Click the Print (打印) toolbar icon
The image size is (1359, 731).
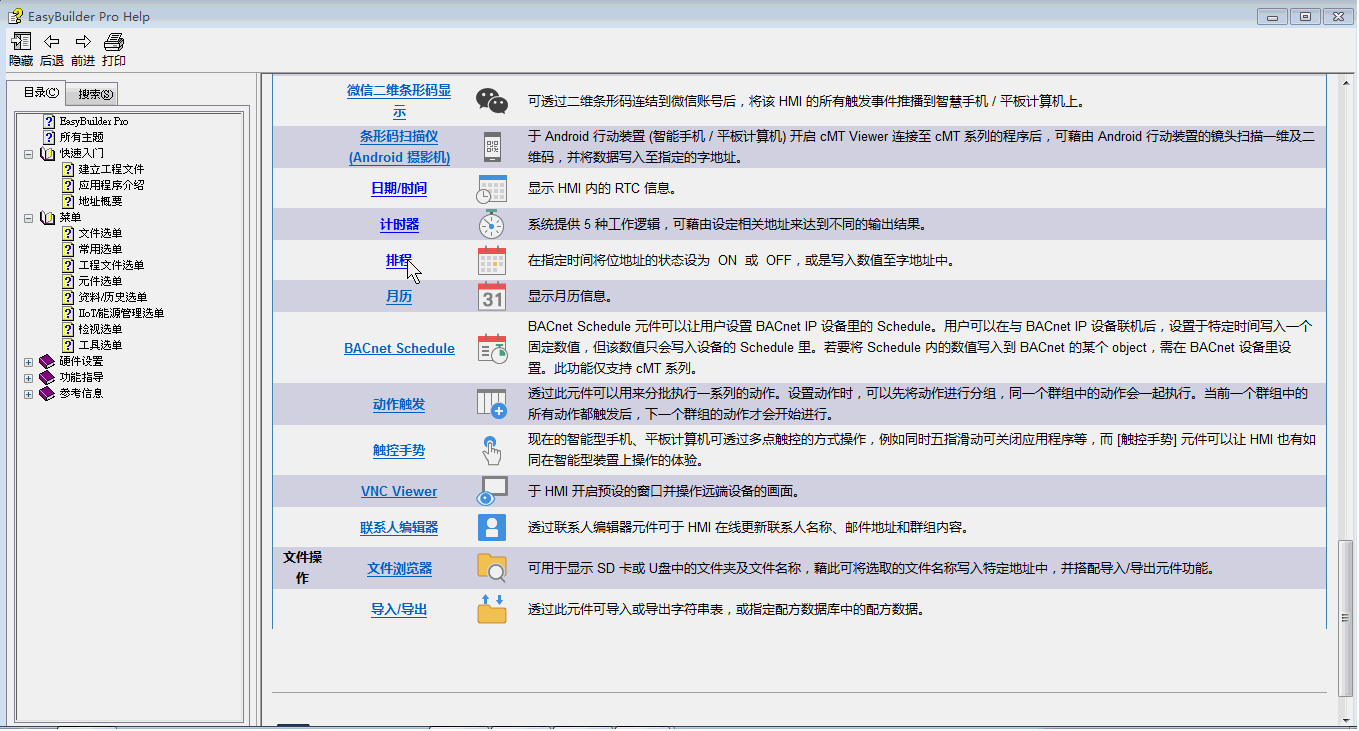coord(114,42)
